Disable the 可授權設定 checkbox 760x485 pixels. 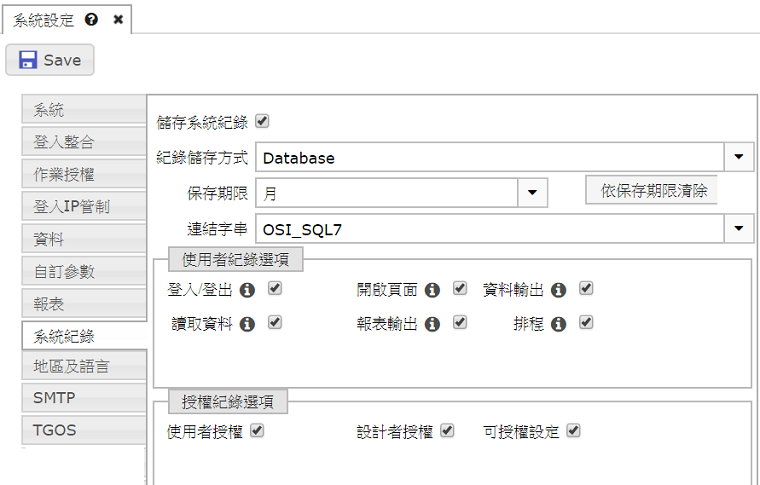(573, 431)
